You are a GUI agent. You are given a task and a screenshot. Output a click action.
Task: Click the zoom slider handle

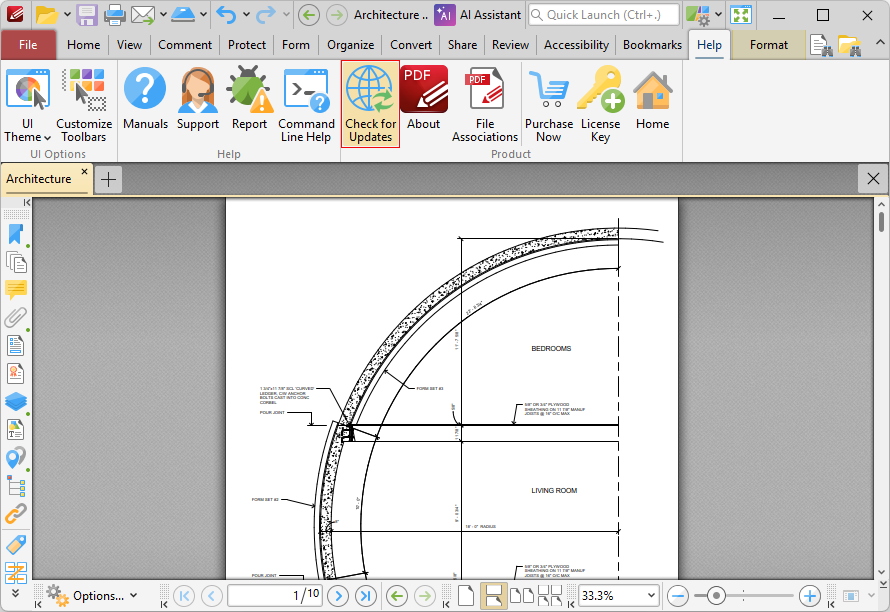(716, 596)
